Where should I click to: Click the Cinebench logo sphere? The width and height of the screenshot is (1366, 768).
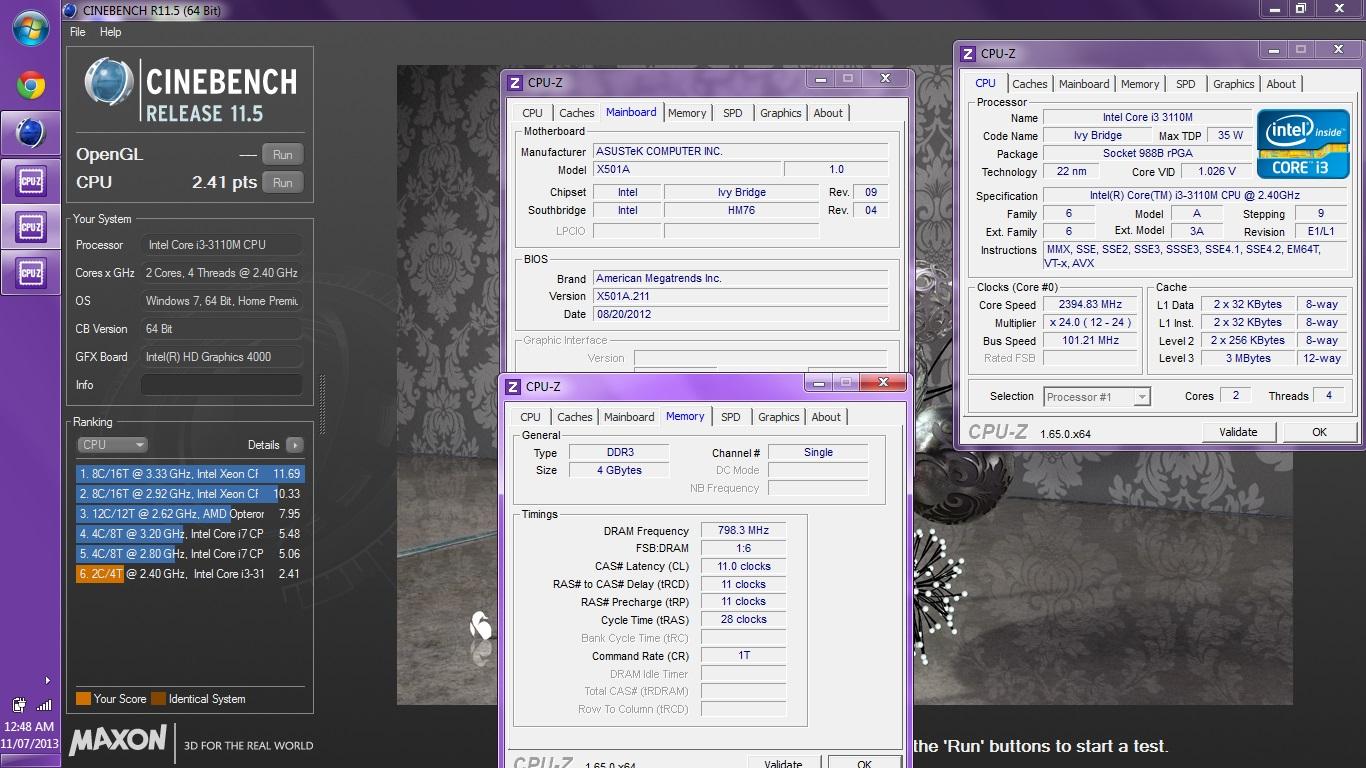pyautogui.click(x=109, y=82)
